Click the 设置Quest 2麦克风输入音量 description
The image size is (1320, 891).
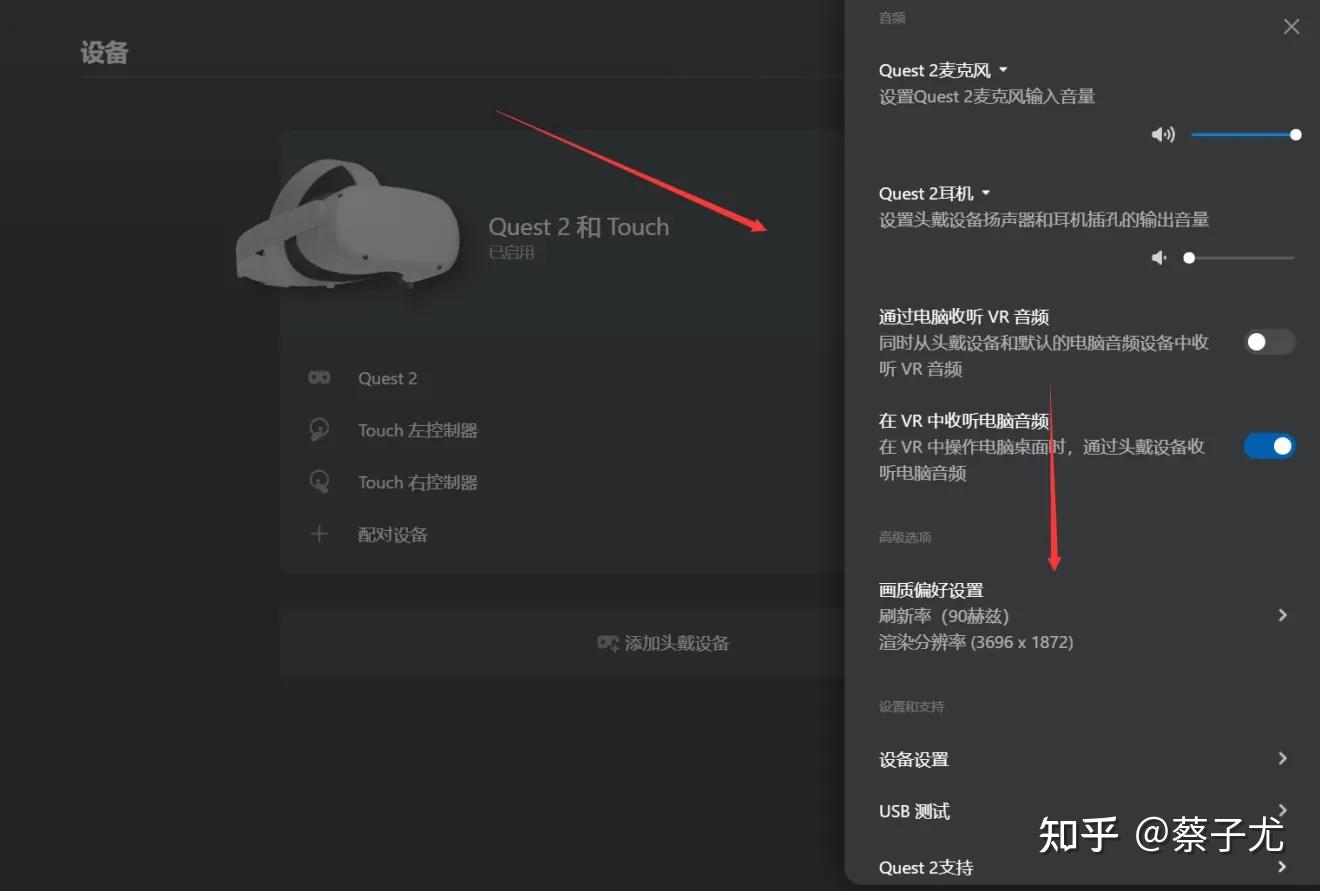(987, 97)
